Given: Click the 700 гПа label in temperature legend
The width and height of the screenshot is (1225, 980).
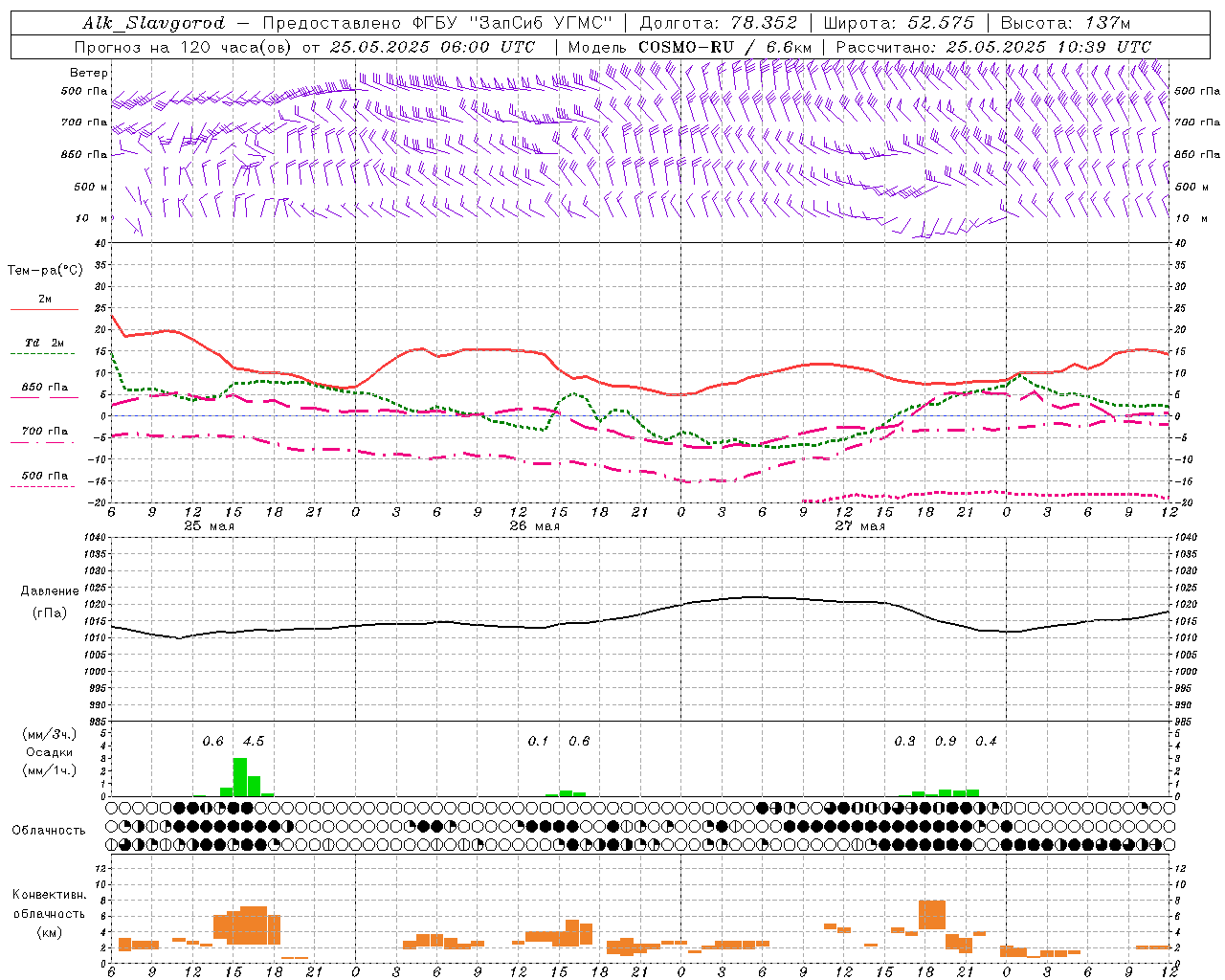Looking at the screenshot, I should tap(45, 431).
